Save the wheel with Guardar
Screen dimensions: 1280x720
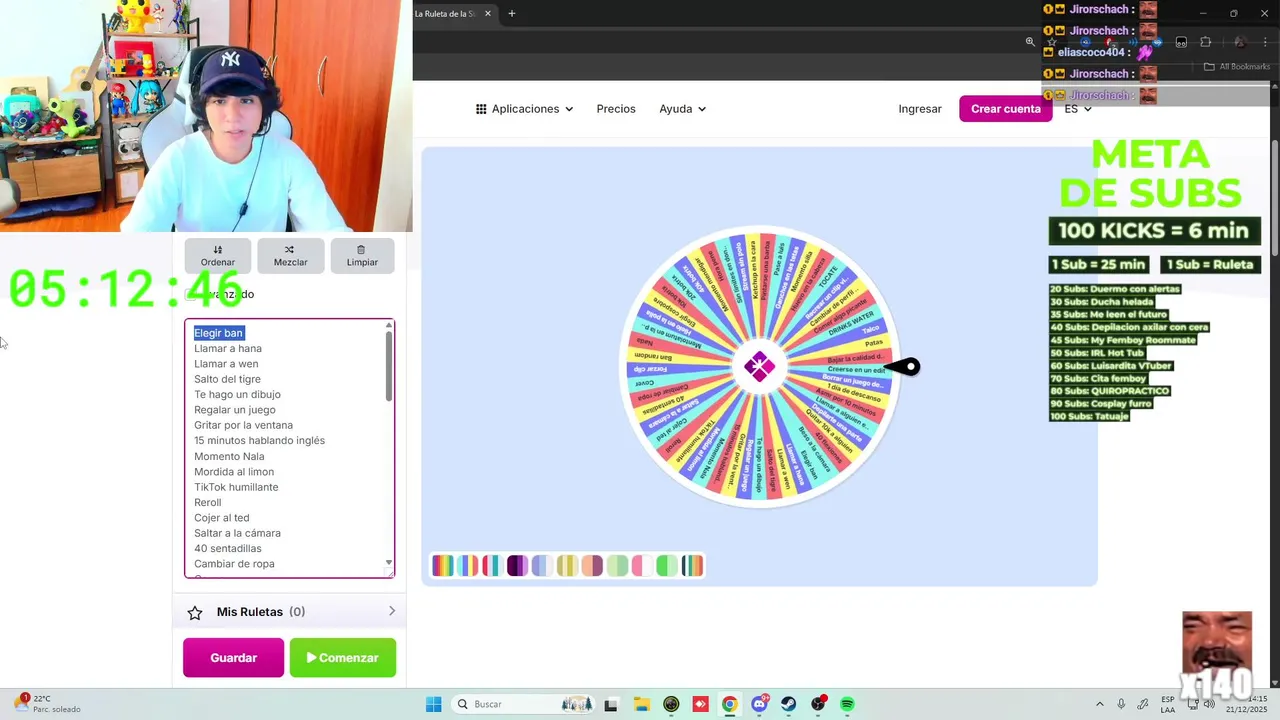click(x=233, y=658)
